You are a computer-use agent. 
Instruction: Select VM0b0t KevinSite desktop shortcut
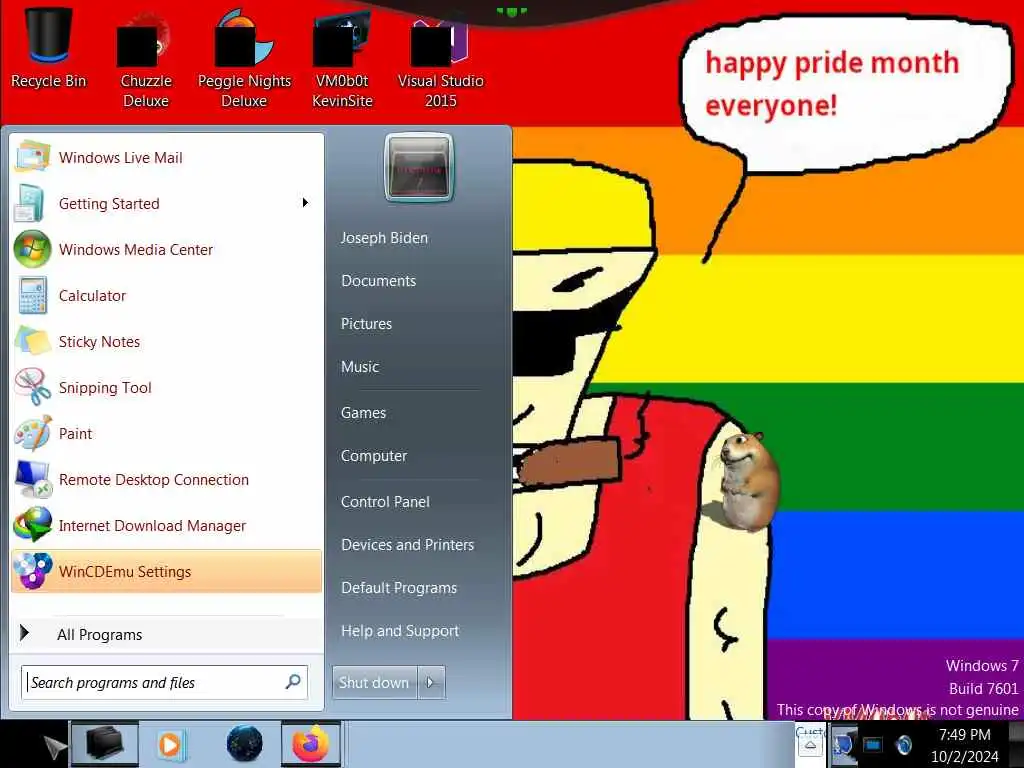(342, 60)
